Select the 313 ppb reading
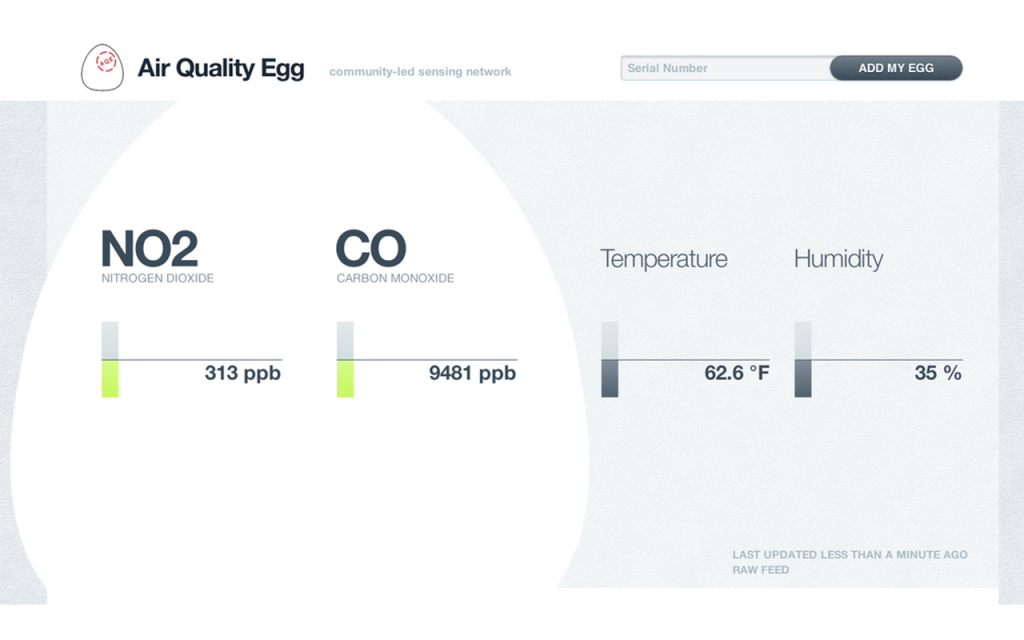Image resolution: width=1024 pixels, height=640 pixels. 242,373
